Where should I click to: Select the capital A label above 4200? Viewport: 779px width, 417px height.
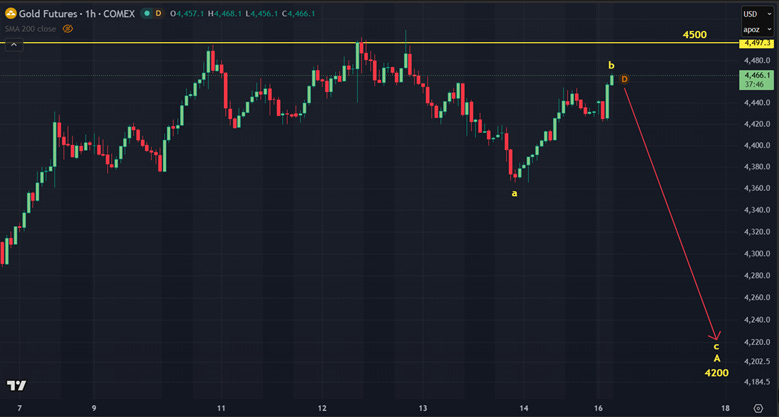point(717,358)
